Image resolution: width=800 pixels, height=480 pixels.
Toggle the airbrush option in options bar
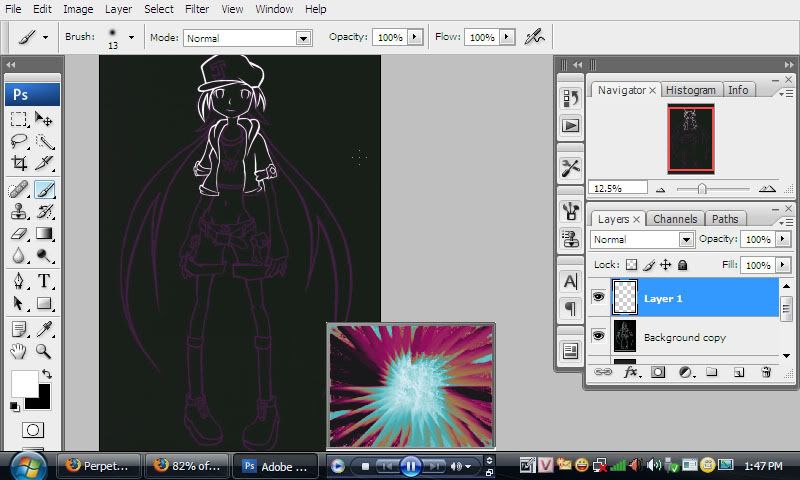pos(535,37)
